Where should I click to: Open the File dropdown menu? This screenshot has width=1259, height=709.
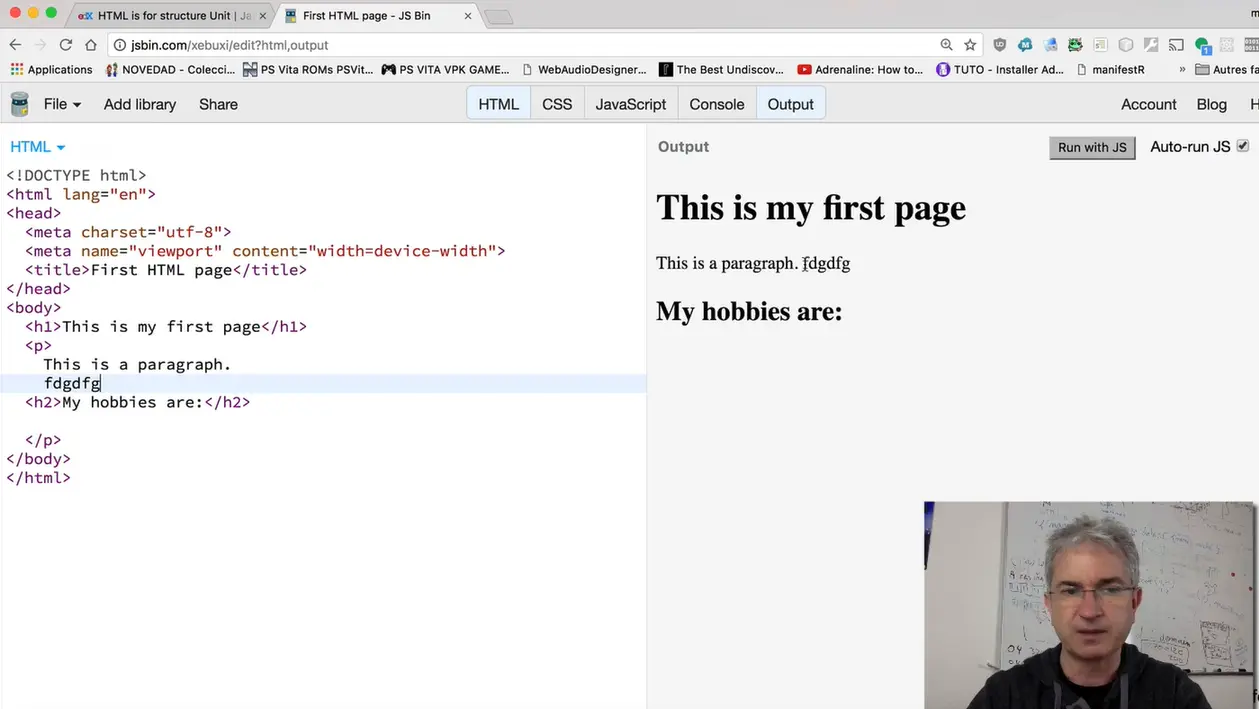62,104
